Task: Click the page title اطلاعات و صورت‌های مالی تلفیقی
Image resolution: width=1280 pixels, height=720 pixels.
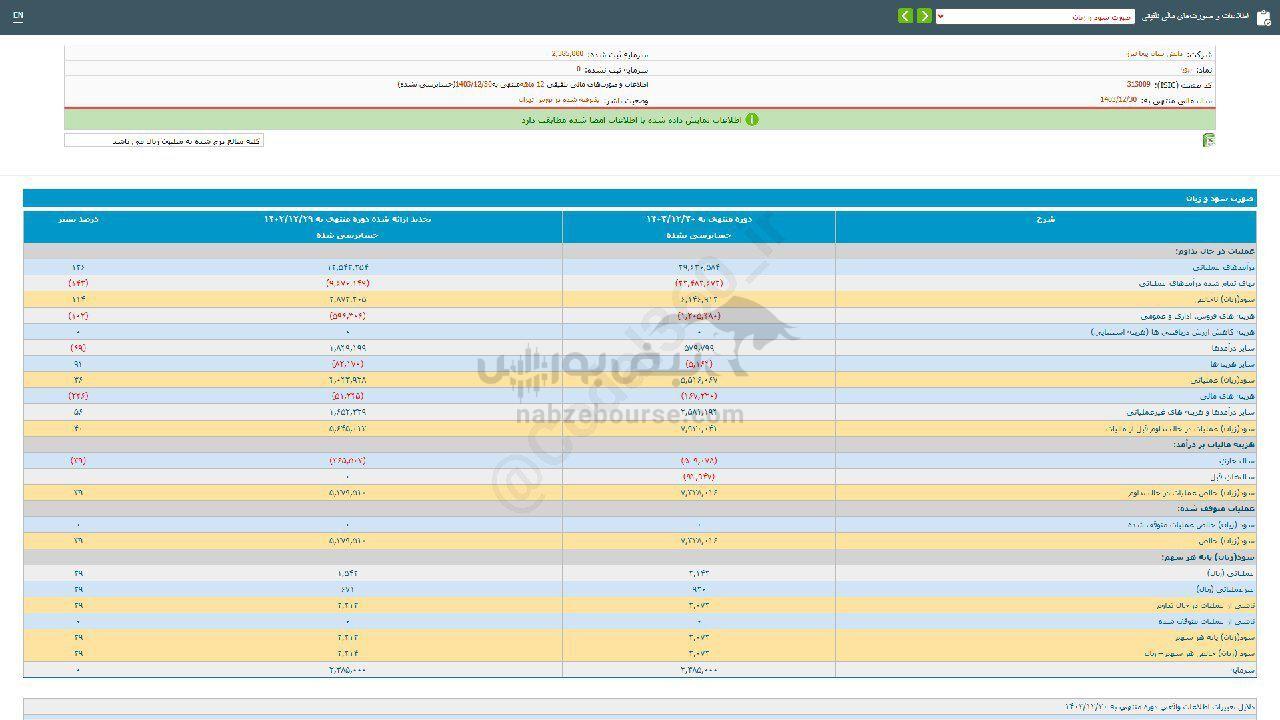Action: click(1194, 17)
